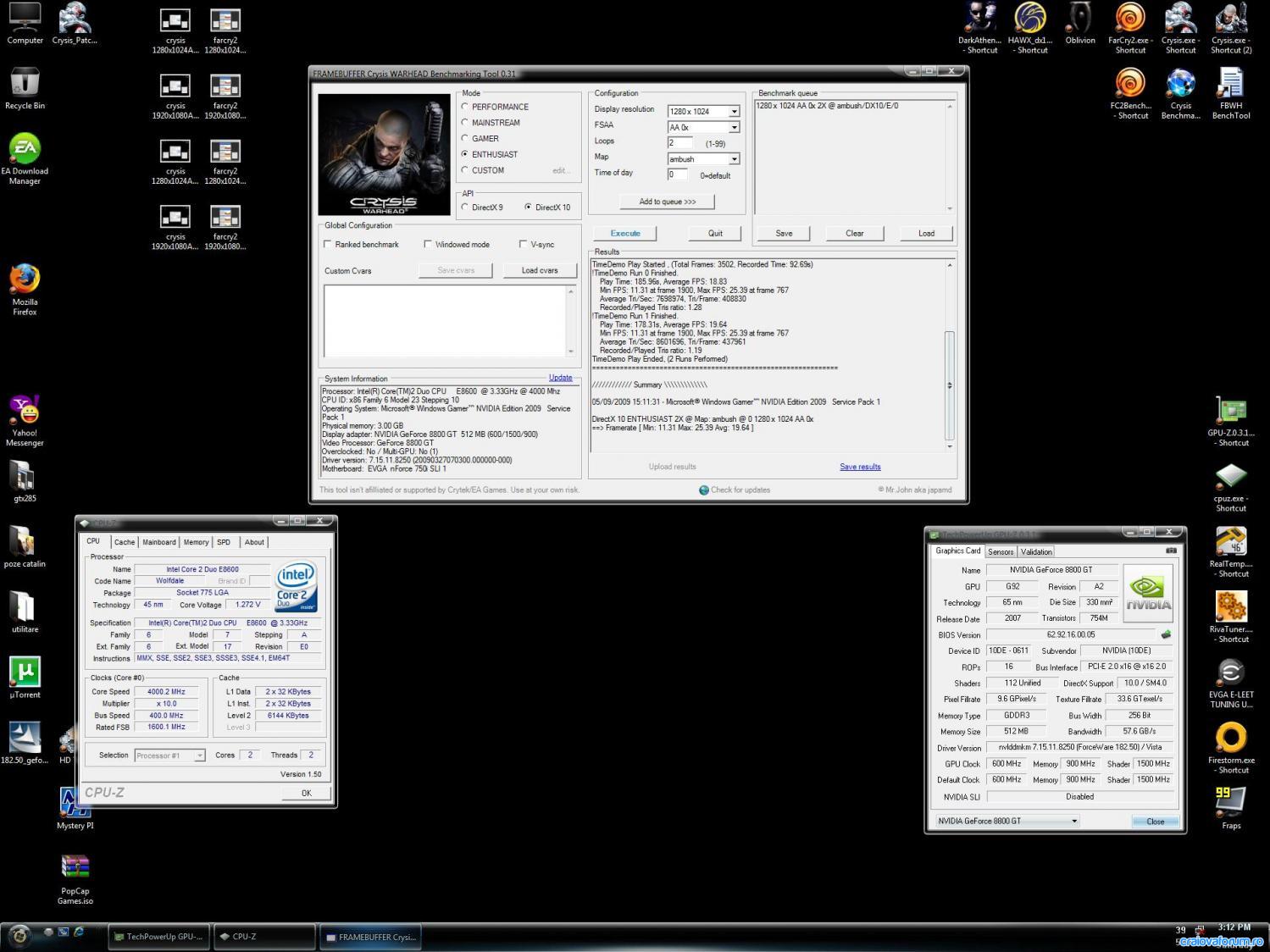Open the Computer desktop icon
Image resolution: width=1270 pixels, height=952 pixels.
tap(25, 24)
